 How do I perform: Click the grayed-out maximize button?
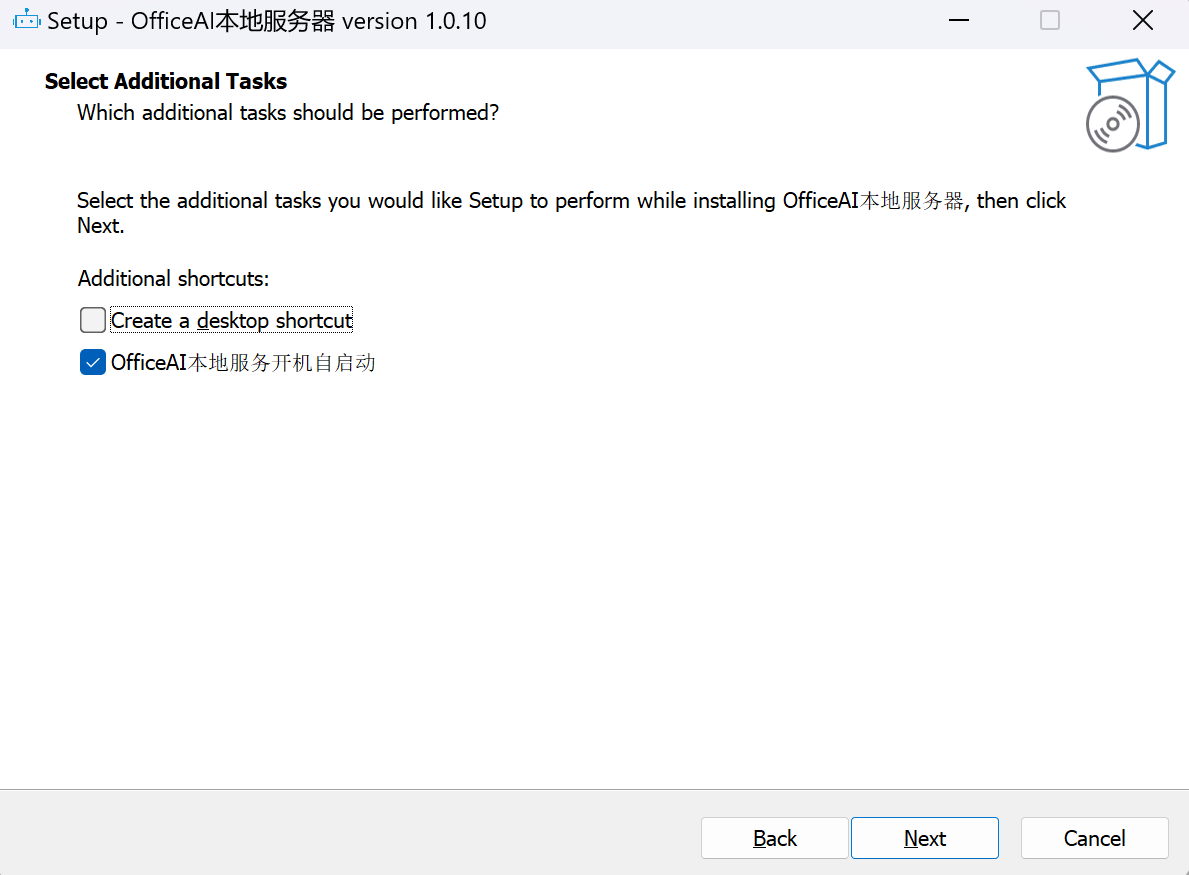[x=1049, y=20]
